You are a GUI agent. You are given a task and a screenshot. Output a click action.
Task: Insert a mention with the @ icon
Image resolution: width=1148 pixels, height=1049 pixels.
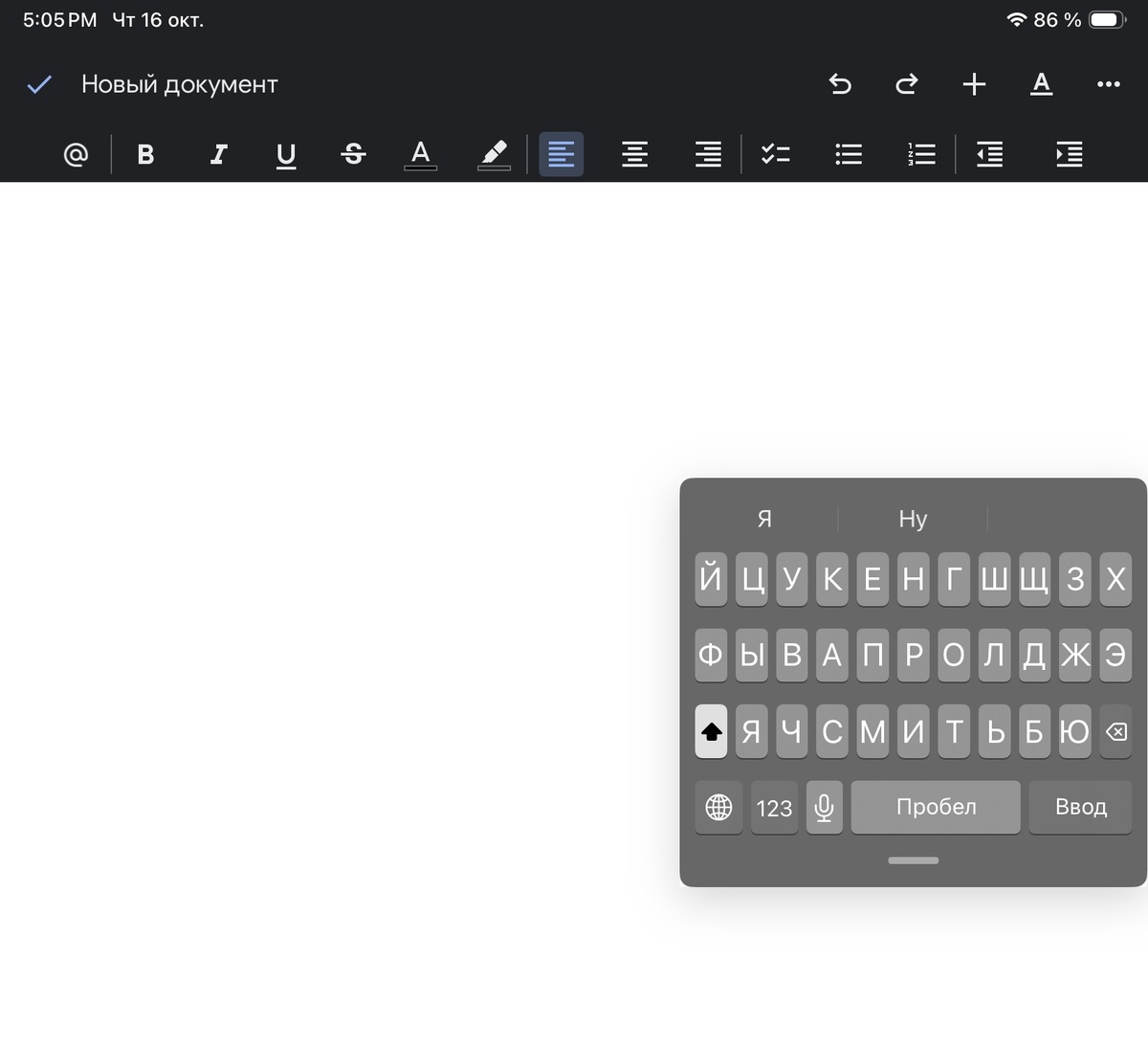[76, 154]
